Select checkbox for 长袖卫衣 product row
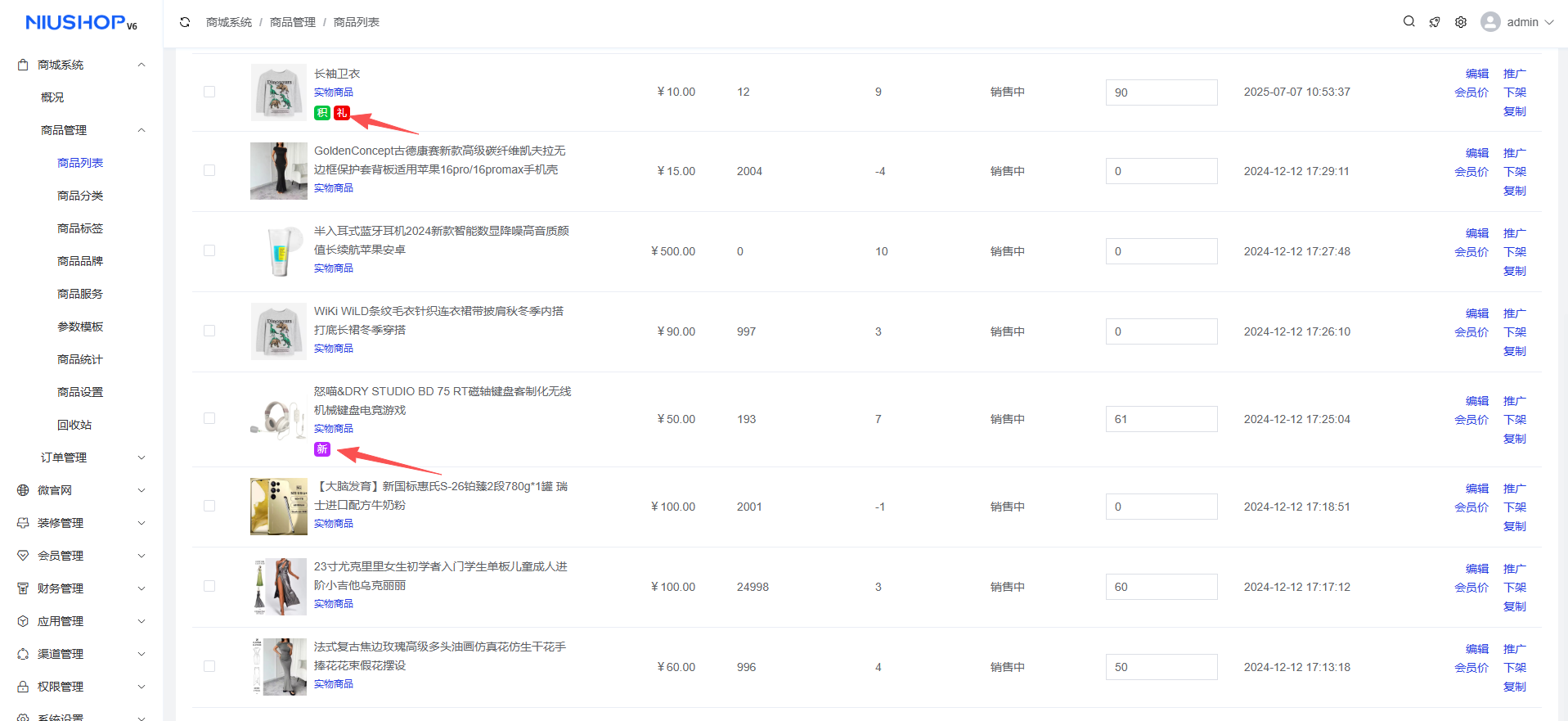 click(x=209, y=92)
